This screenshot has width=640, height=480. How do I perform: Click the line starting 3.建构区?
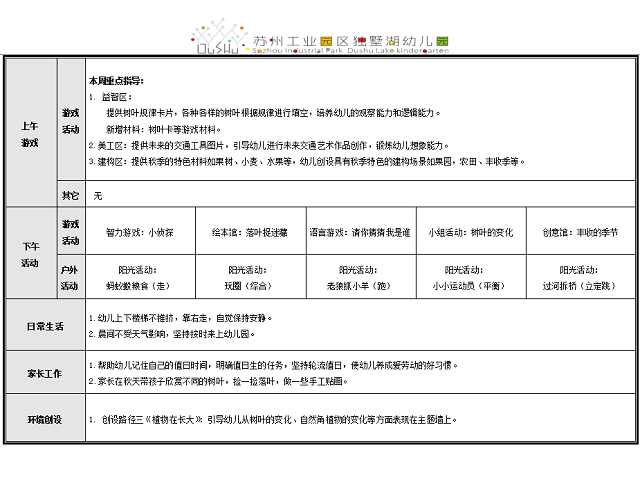click(x=307, y=162)
